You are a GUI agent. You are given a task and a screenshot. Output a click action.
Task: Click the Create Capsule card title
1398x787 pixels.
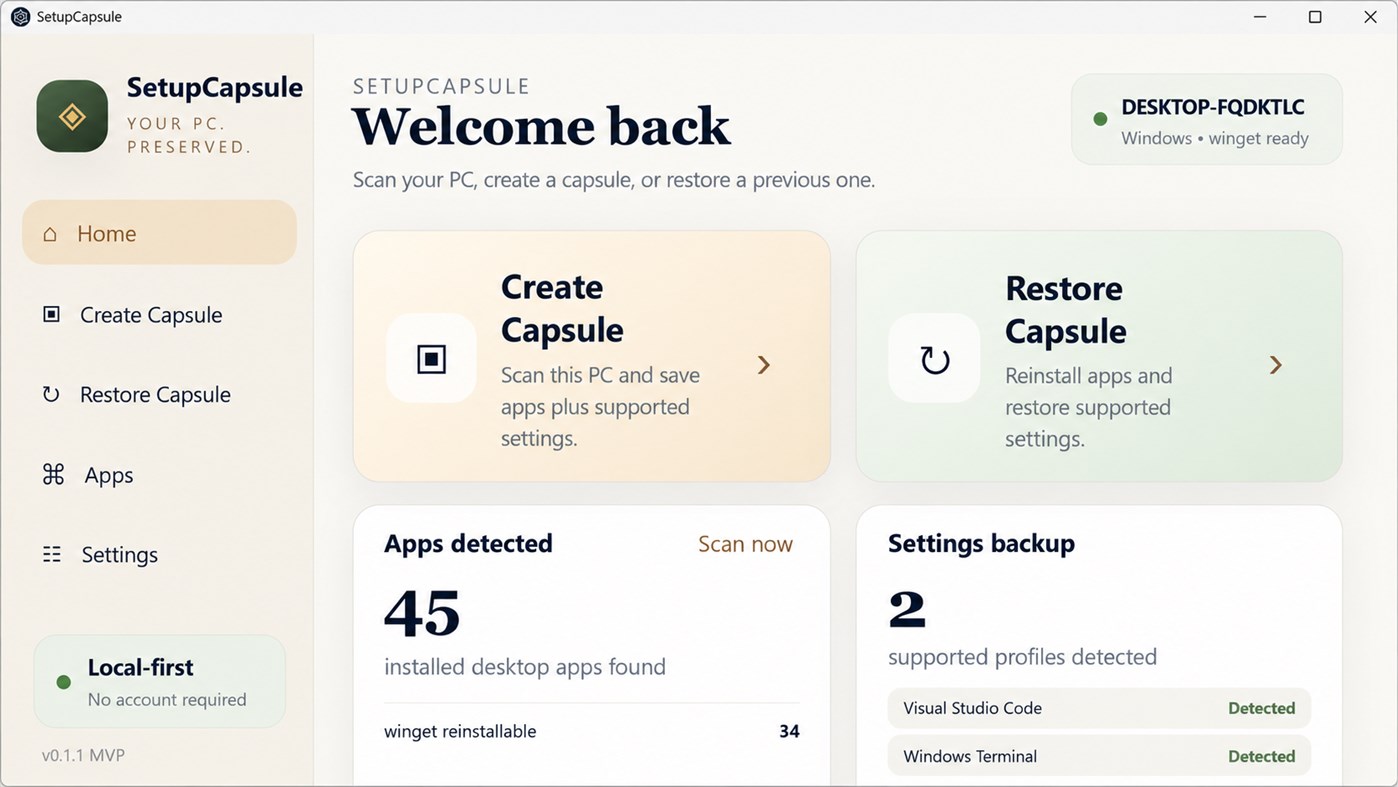pos(562,308)
